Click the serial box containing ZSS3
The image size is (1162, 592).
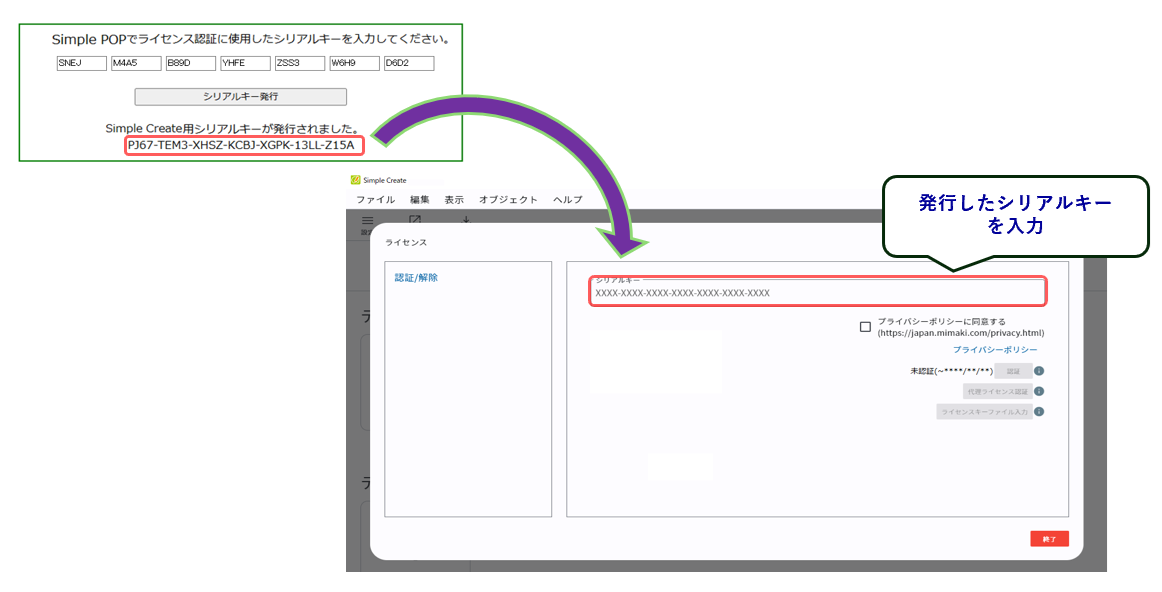pyautogui.click(x=300, y=64)
